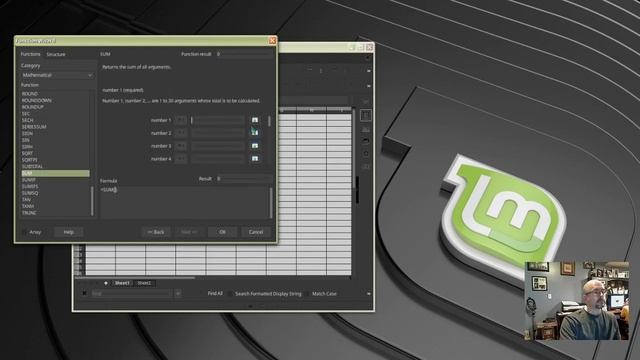Switch to the Structure tab
Viewport: 640px width, 360px height.
(x=56, y=54)
